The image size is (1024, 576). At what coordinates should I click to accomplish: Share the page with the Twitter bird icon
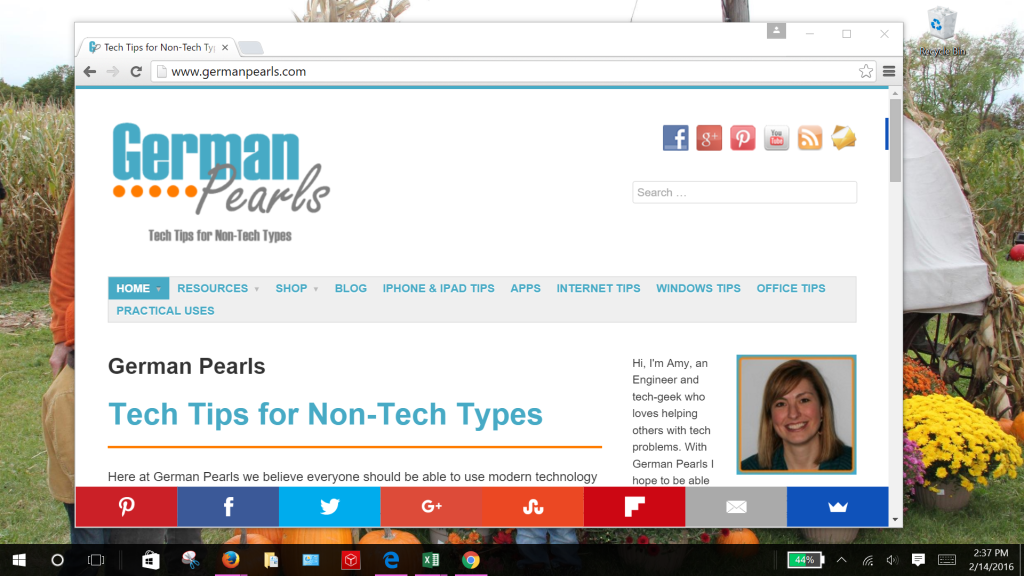[330, 506]
